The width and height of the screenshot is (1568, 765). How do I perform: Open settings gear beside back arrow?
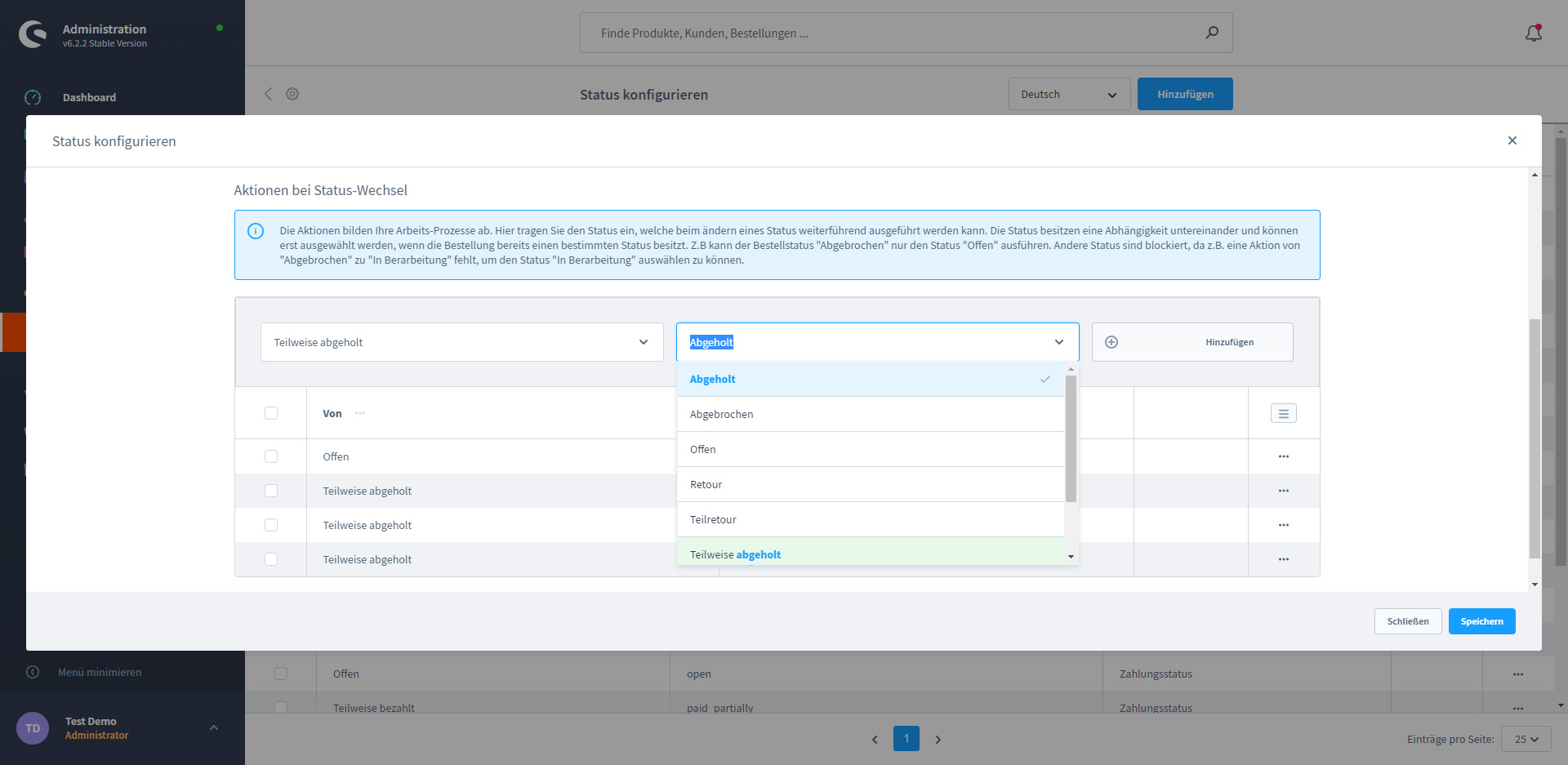pyautogui.click(x=292, y=94)
